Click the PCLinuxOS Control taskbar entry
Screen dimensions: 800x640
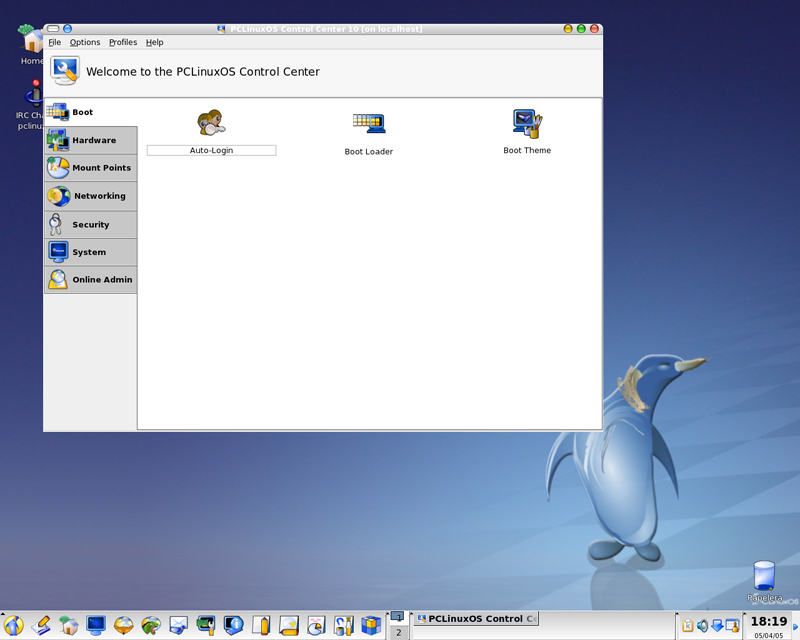tap(476, 619)
